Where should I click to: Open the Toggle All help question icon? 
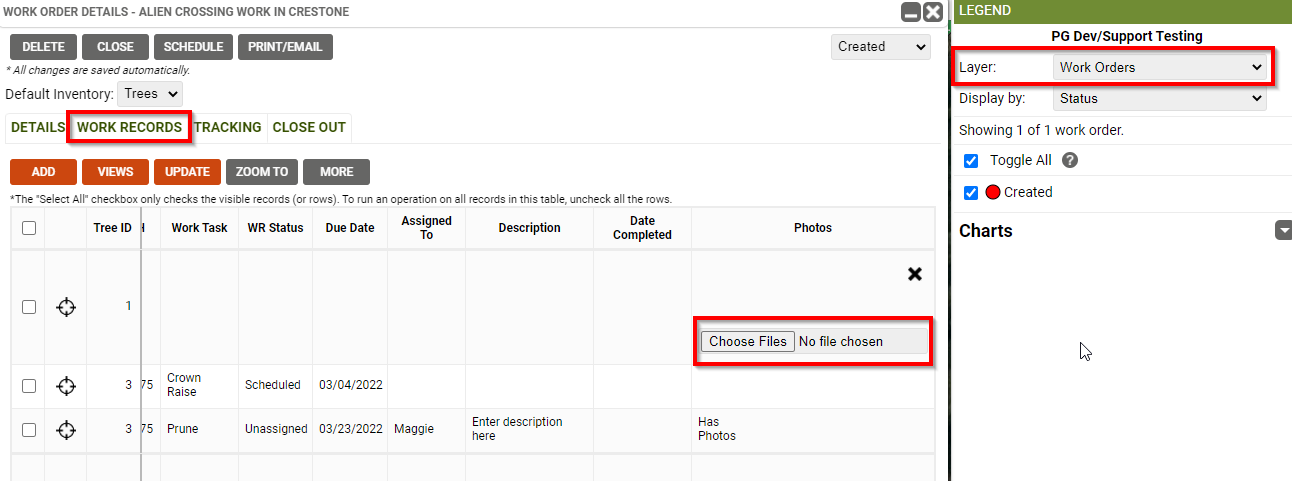pyautogui.click(x=1070, y=160)
